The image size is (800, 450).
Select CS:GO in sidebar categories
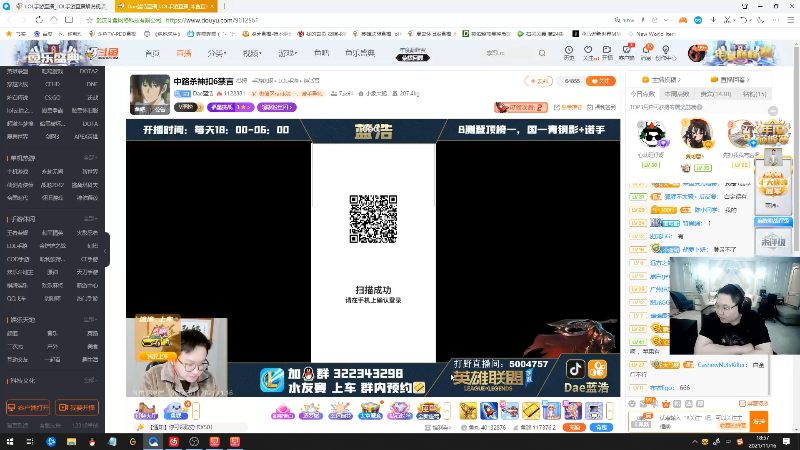(52, 97)
